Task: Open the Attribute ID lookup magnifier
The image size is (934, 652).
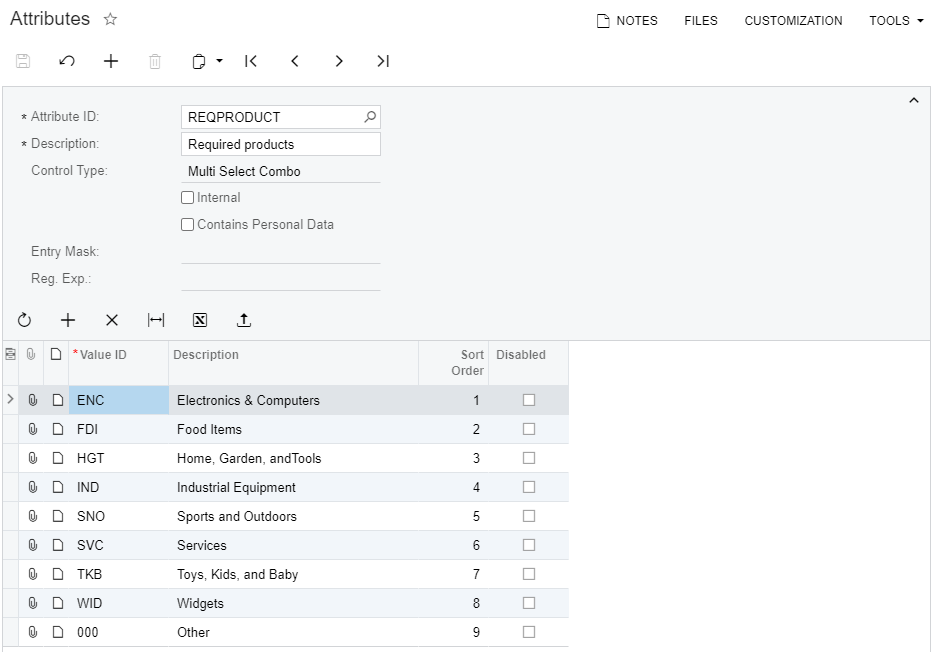Action: click(x=368, y=117)
